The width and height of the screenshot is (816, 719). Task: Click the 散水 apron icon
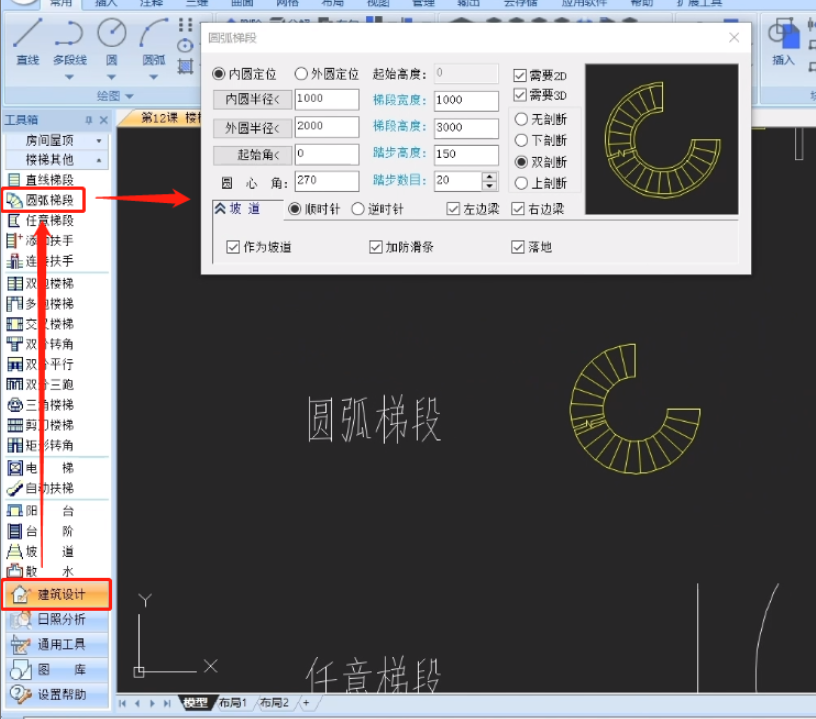tap(15, 571)
